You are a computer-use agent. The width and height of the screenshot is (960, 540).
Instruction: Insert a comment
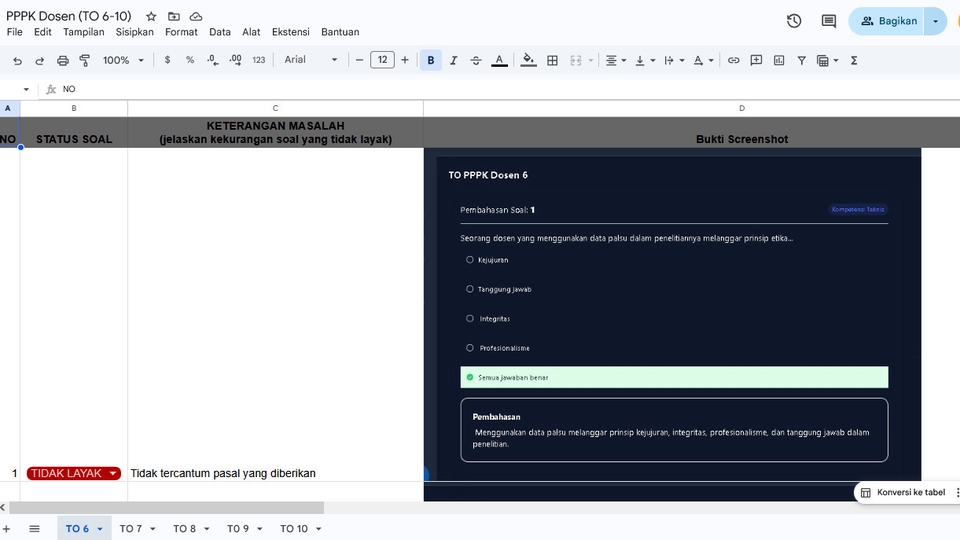[756, 60]
